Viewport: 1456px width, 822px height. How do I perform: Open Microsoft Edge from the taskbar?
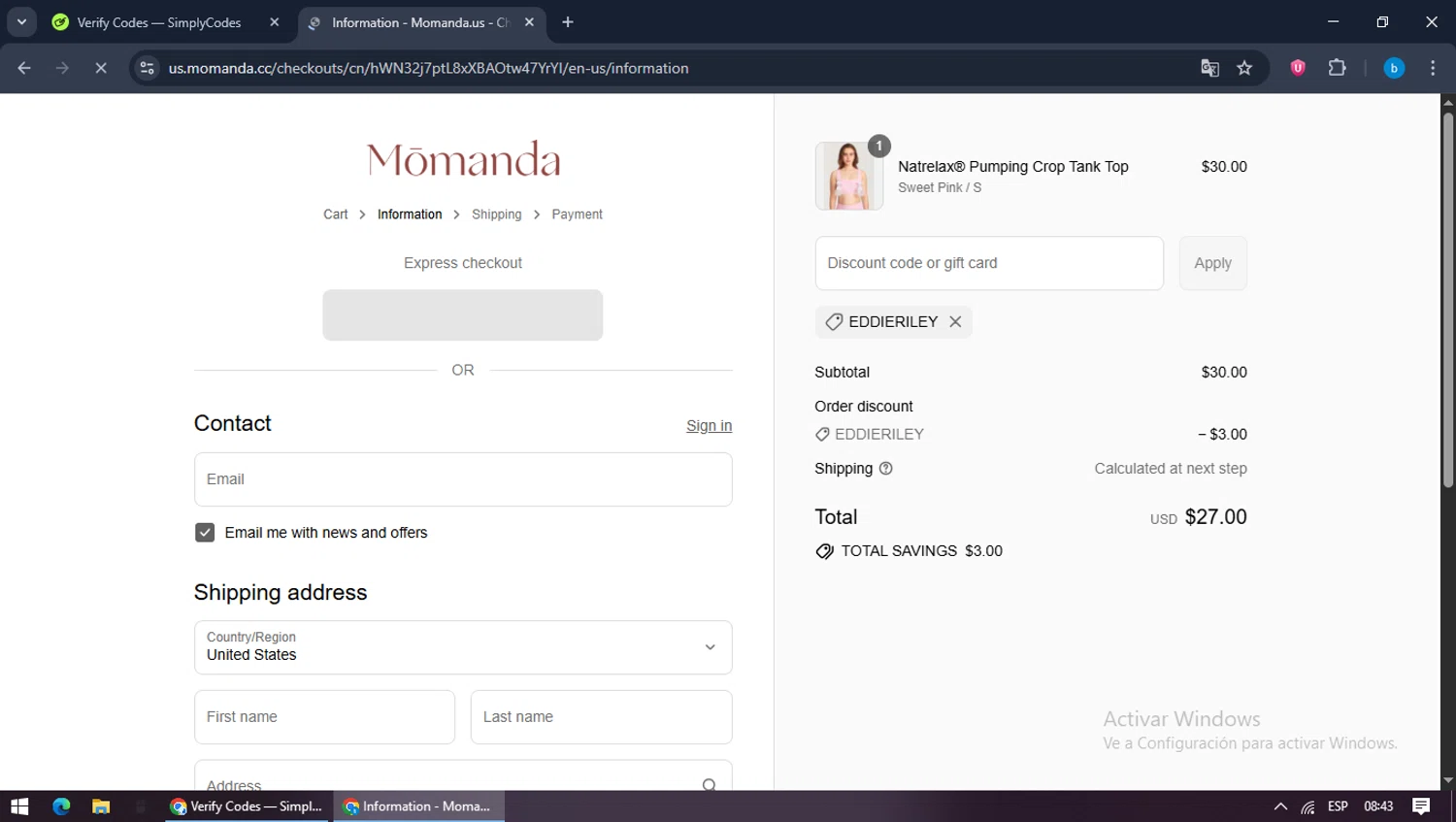point(61,806)
